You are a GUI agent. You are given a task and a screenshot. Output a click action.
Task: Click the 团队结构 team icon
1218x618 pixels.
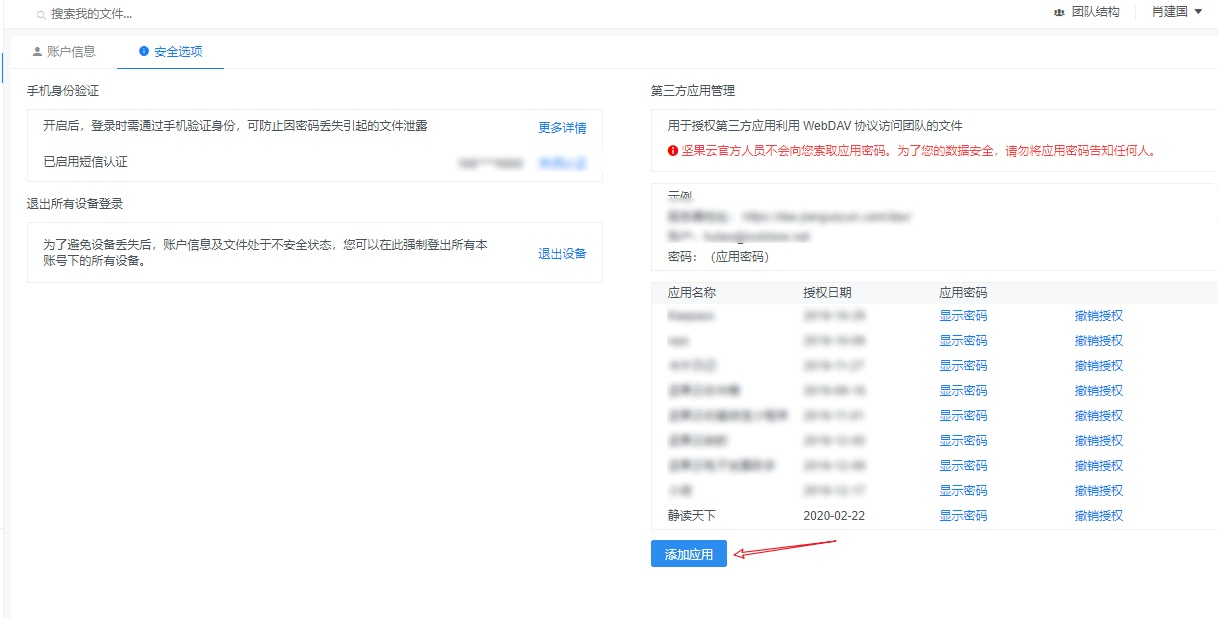[1059, 12]
